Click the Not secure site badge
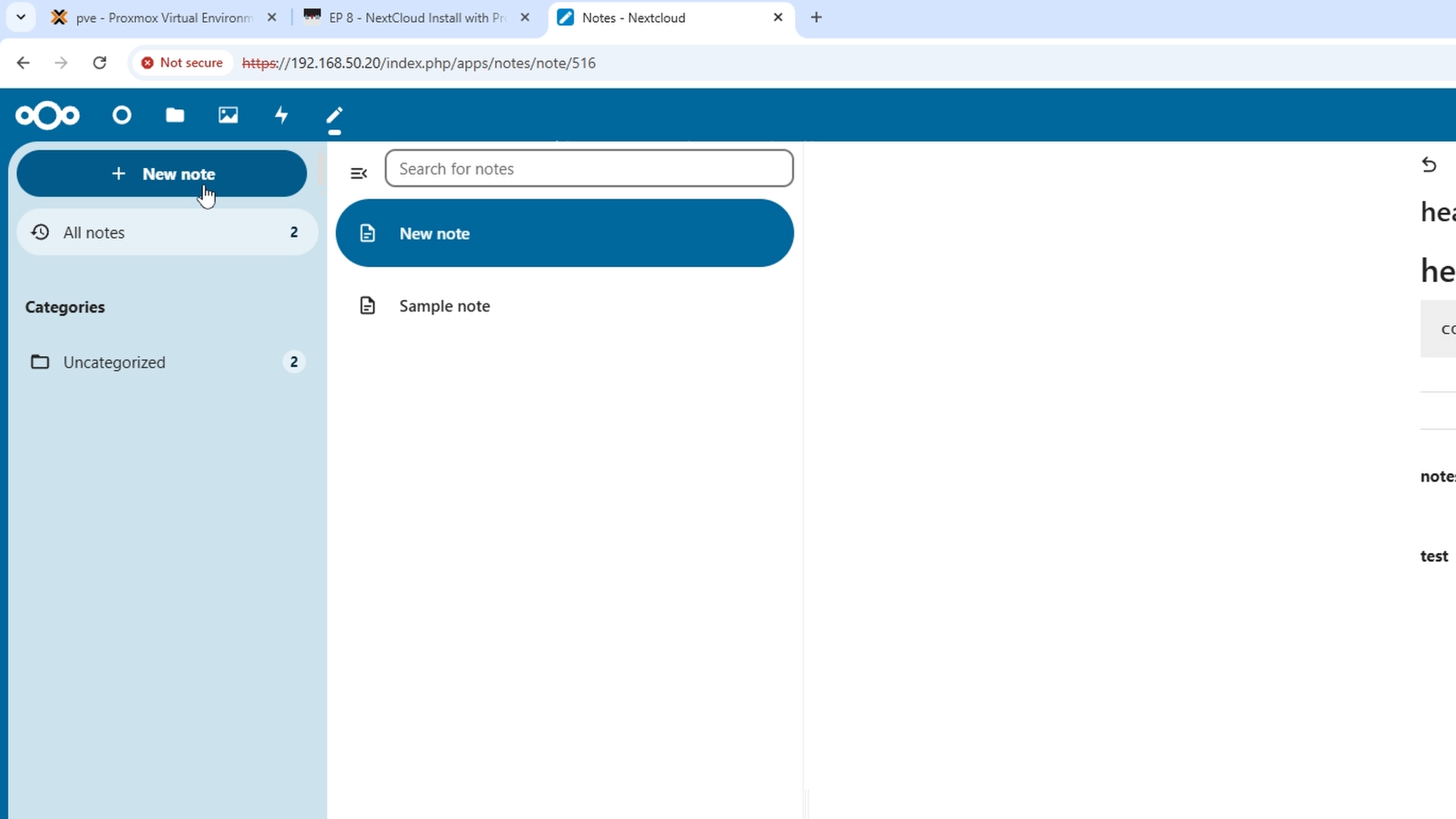The width and height of the screenshot is (1456, 819). (182, 63)
